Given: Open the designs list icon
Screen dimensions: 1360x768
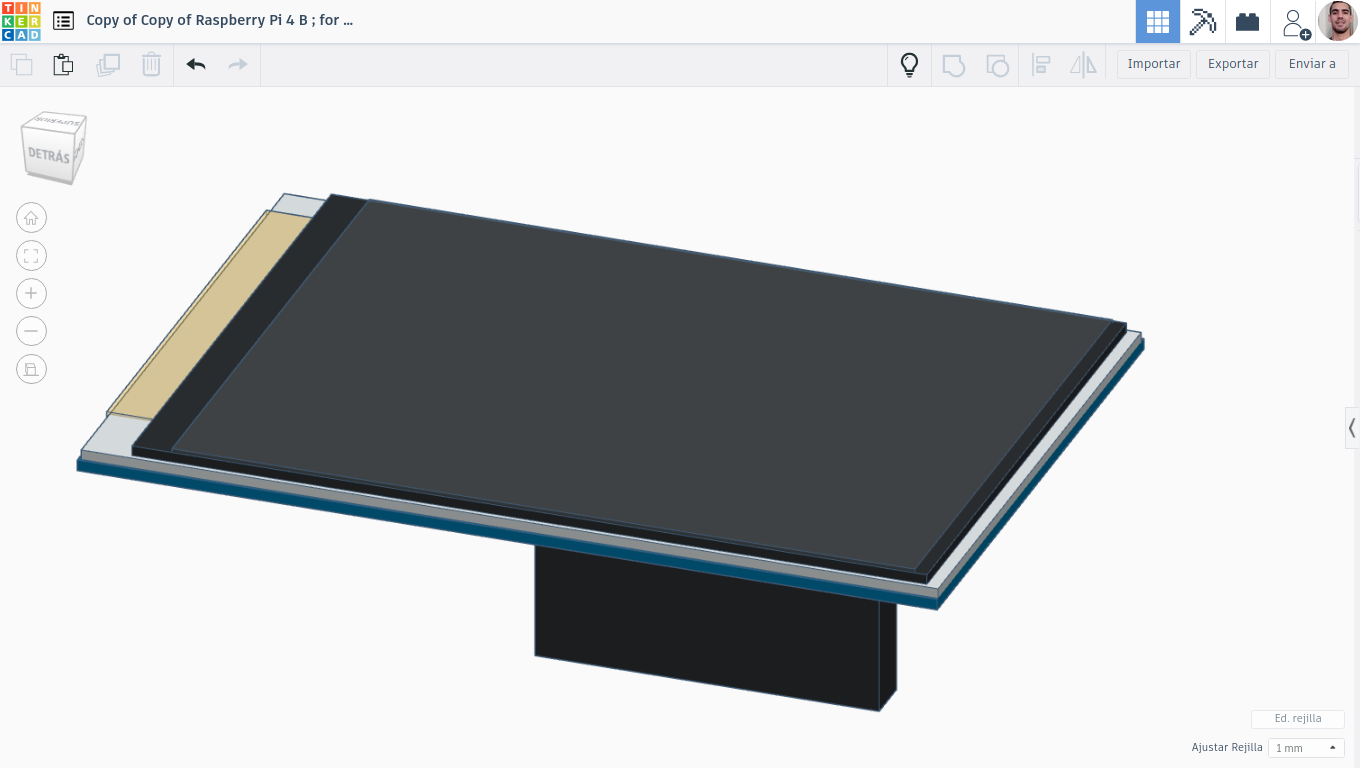Looking at the screenshot, I should (63, 21).
